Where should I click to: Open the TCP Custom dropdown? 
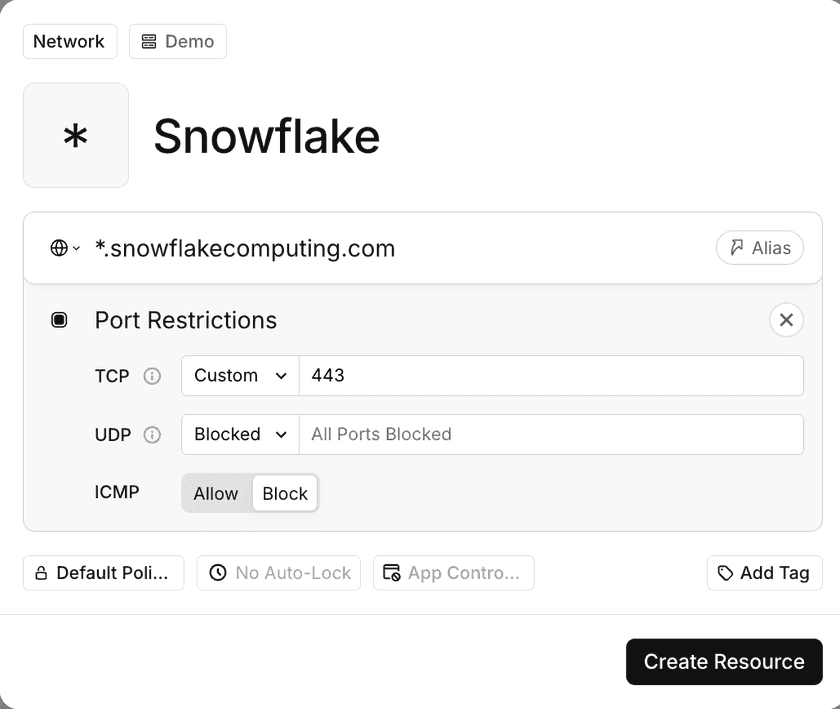click(x=239, y=376)
